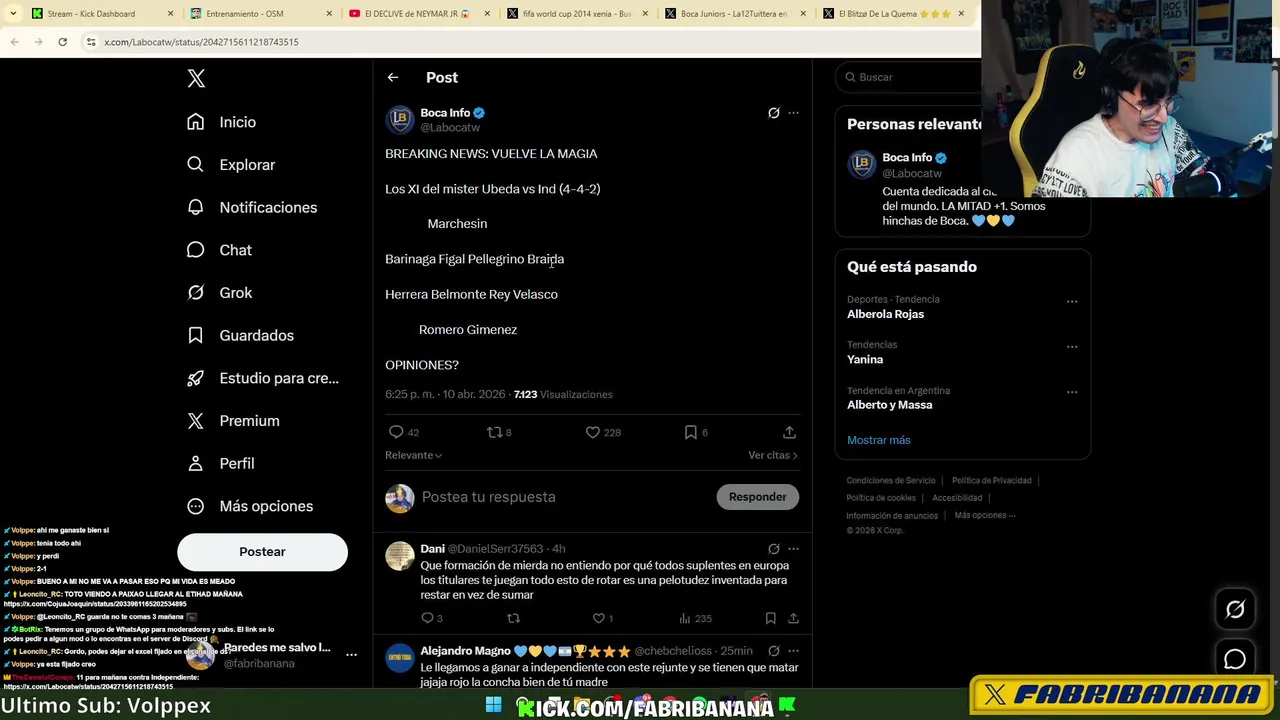Open Estudio para creadores item
The width and height of the screenshot is (1280, 720).
click(263, 378)
